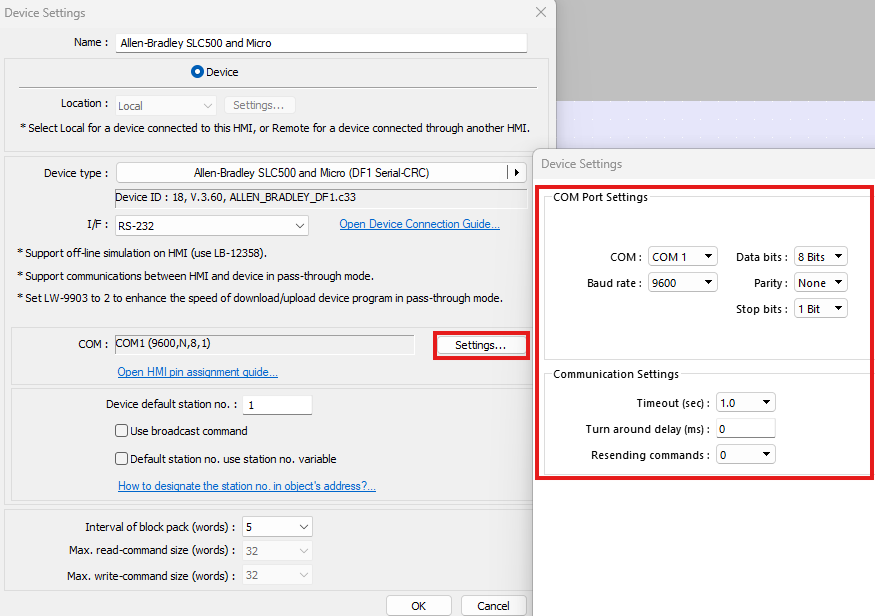The width and height of the screenshot is (875, 616).
Task: Click the off-line simulation LB-12358 note
Action: (x=142, y=253)
